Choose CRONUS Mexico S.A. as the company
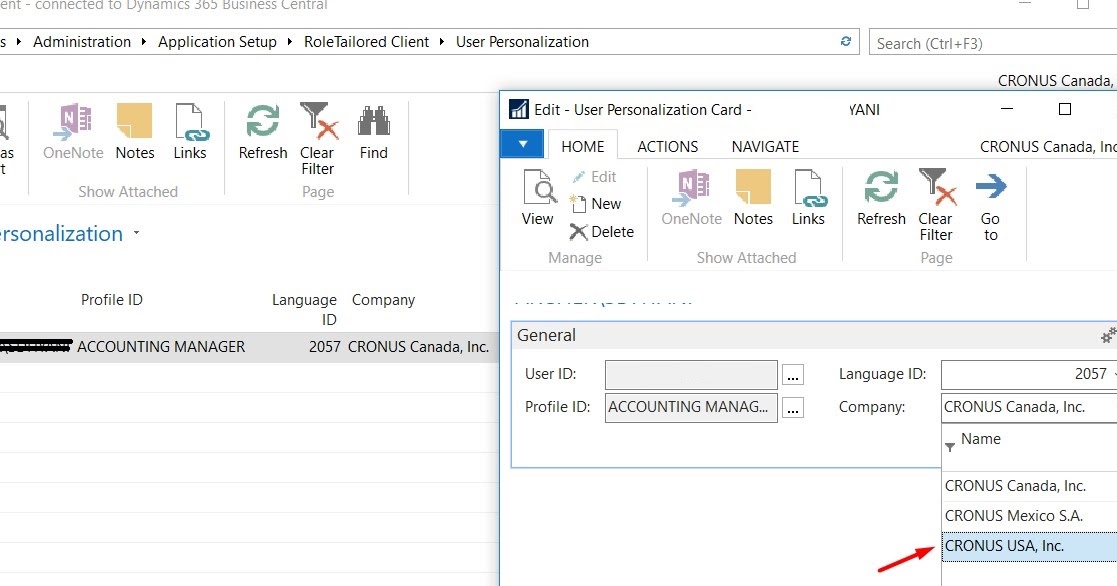Image resolution: width=1117 pixels, height=586 pixels. tap(1010, 515)
